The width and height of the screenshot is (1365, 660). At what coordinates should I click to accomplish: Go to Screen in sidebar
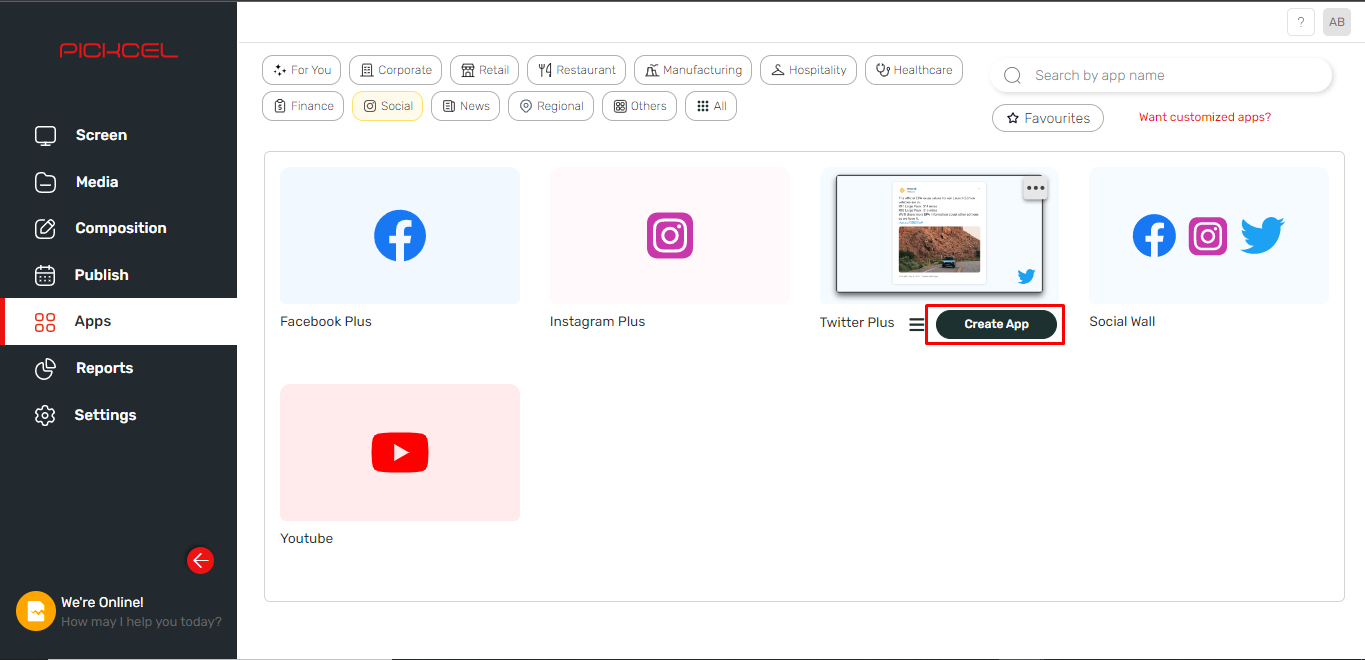pos(101,135)
